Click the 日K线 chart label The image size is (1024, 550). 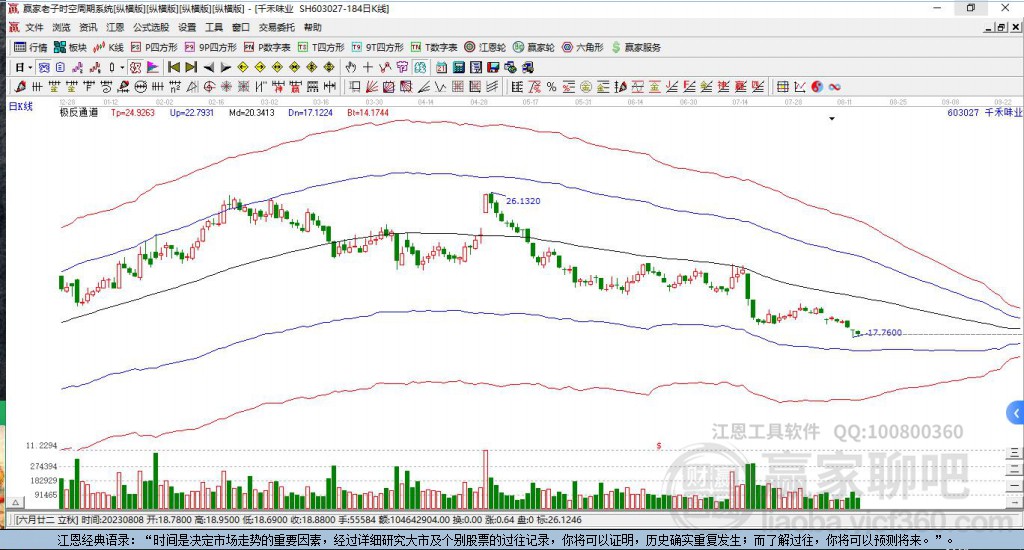coord(21,106)
